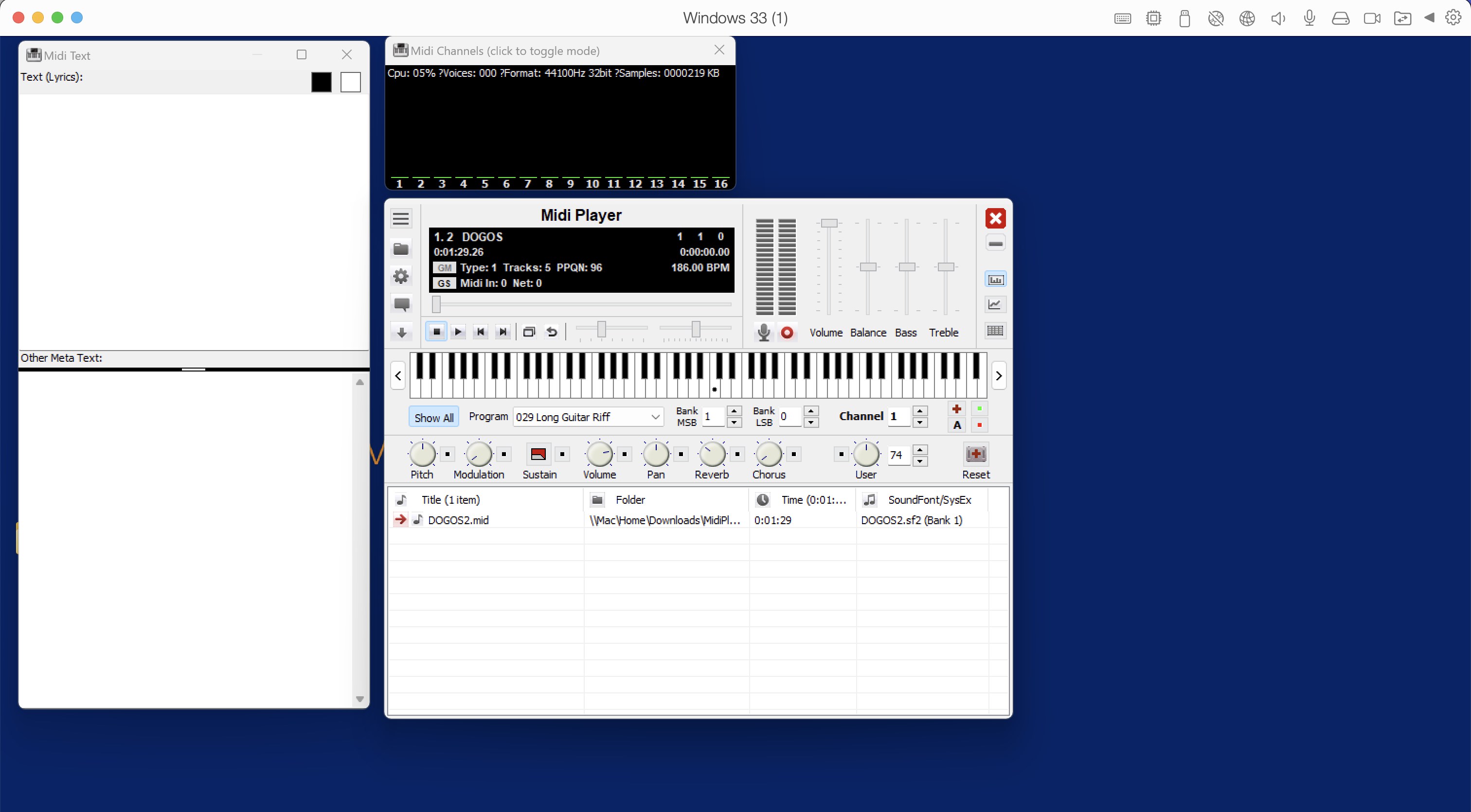Click the Show All button

click(x=433, y=417)
